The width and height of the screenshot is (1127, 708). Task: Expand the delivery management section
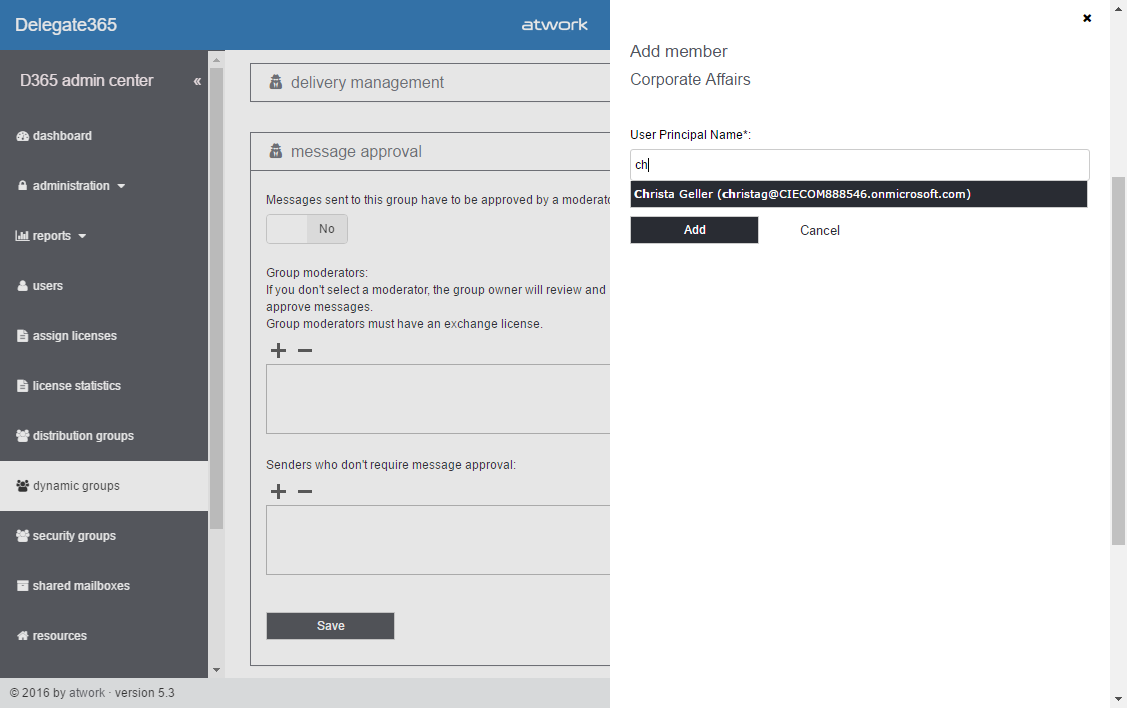click(x=430, y=82)
